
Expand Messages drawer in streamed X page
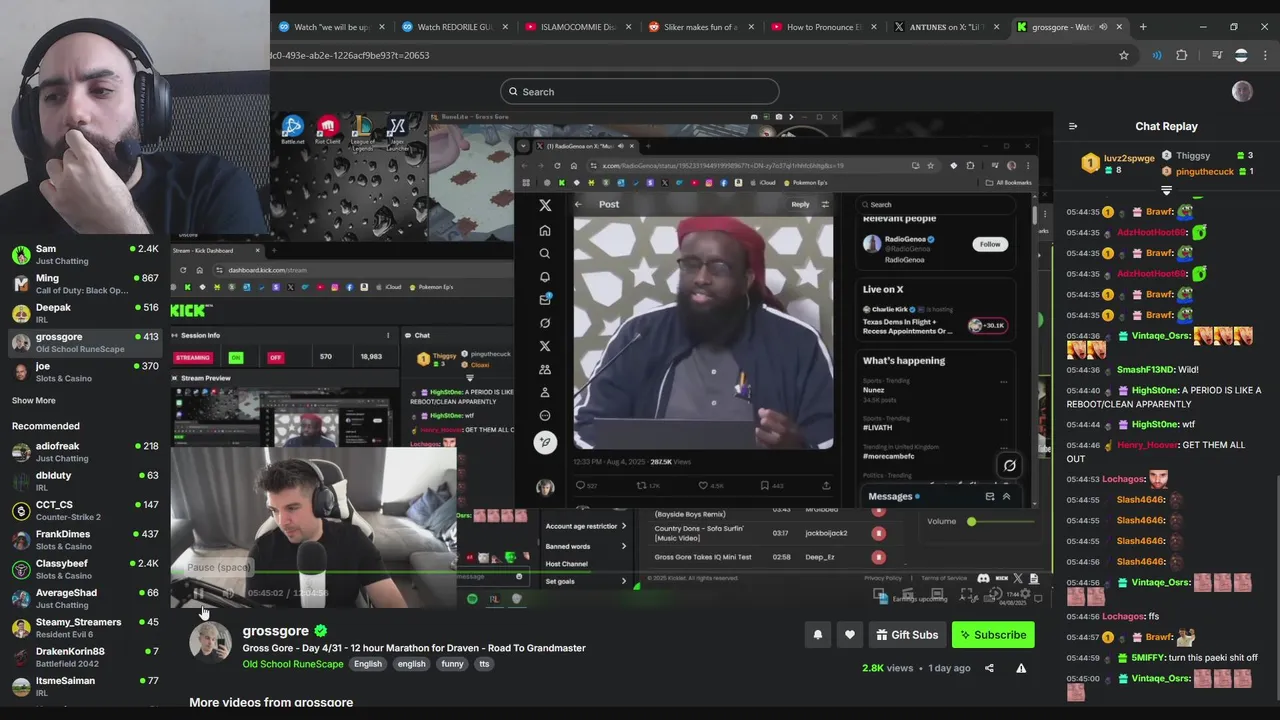point(1006,496)
